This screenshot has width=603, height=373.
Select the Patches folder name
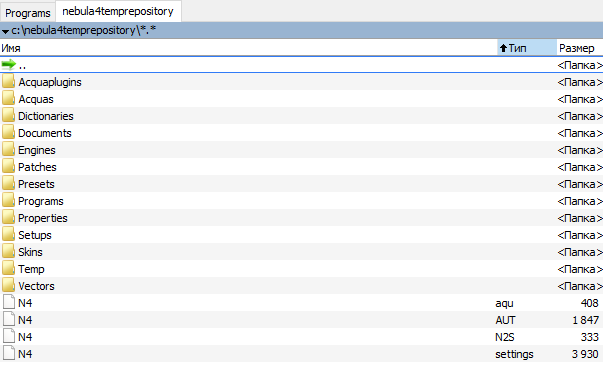[x=37, y=167]
